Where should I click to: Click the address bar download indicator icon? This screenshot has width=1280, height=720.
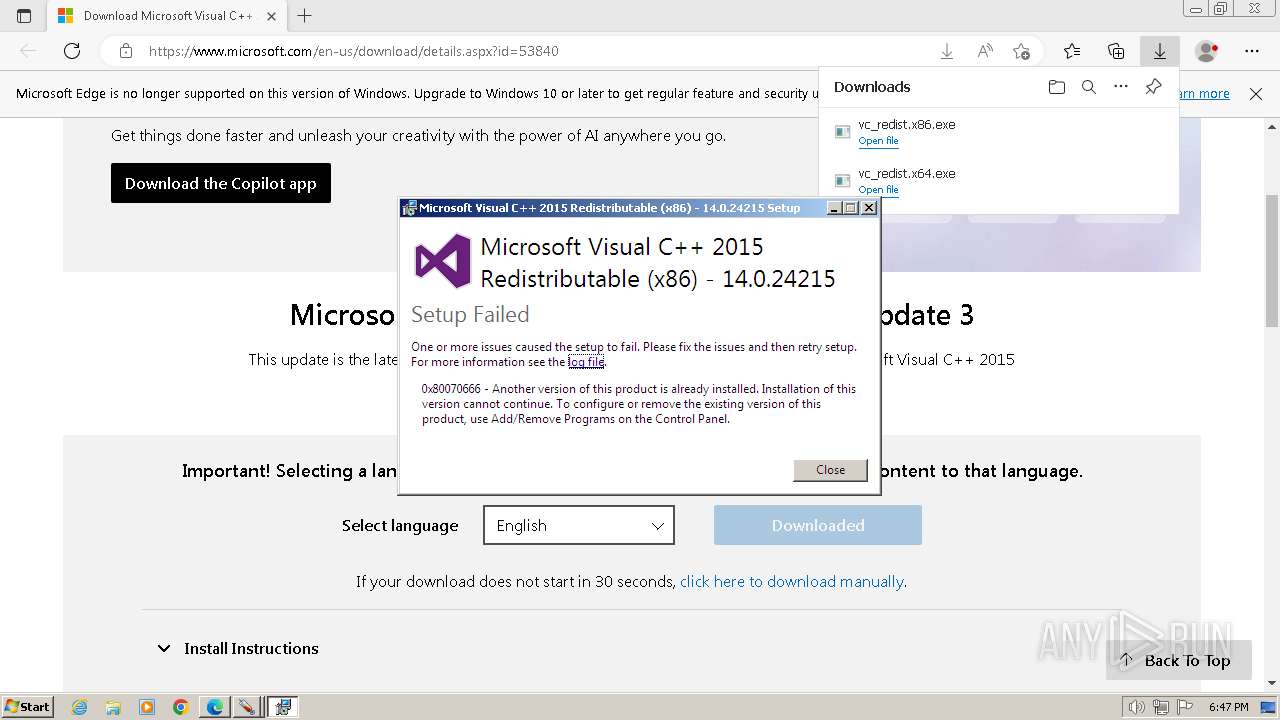pyautogui.click(x=947, y=51)
